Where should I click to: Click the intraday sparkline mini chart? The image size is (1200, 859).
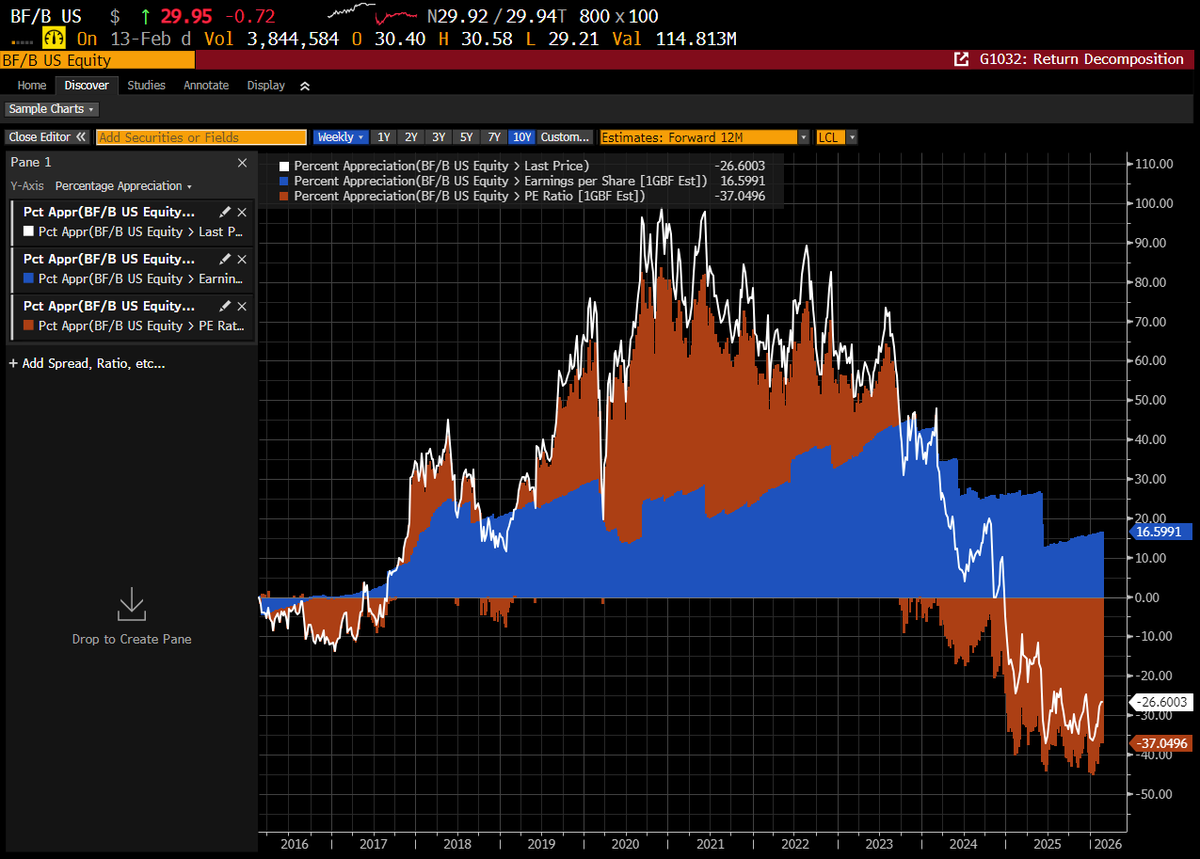pos(371,14)
